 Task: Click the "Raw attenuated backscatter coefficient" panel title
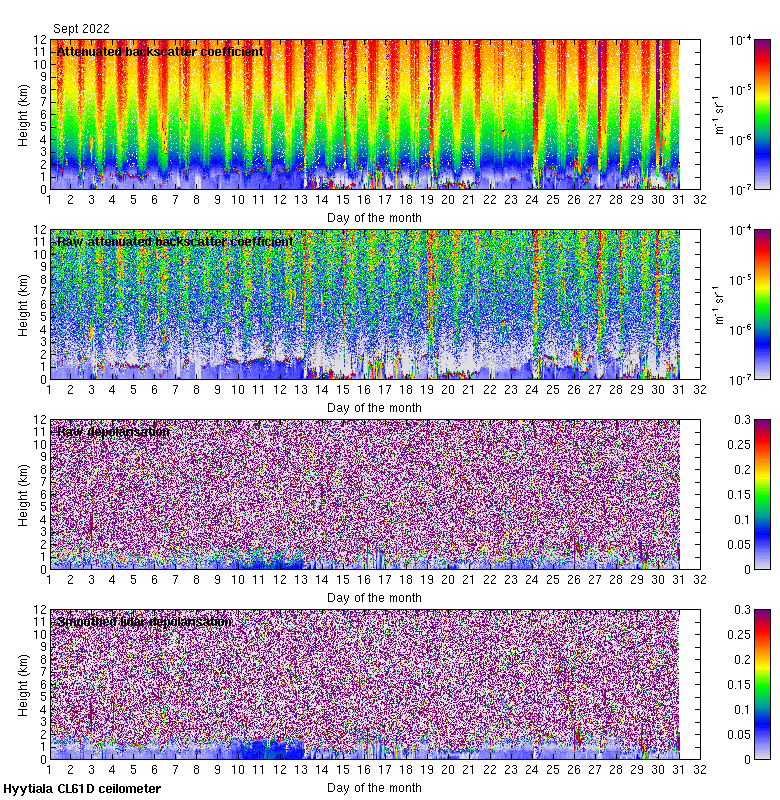click(175, 242)
